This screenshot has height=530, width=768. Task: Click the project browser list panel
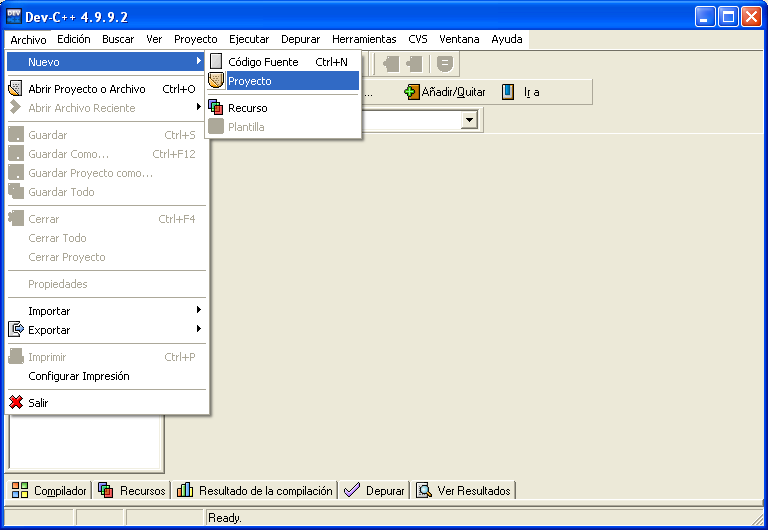pyautogui.click(x=85, y=442)
